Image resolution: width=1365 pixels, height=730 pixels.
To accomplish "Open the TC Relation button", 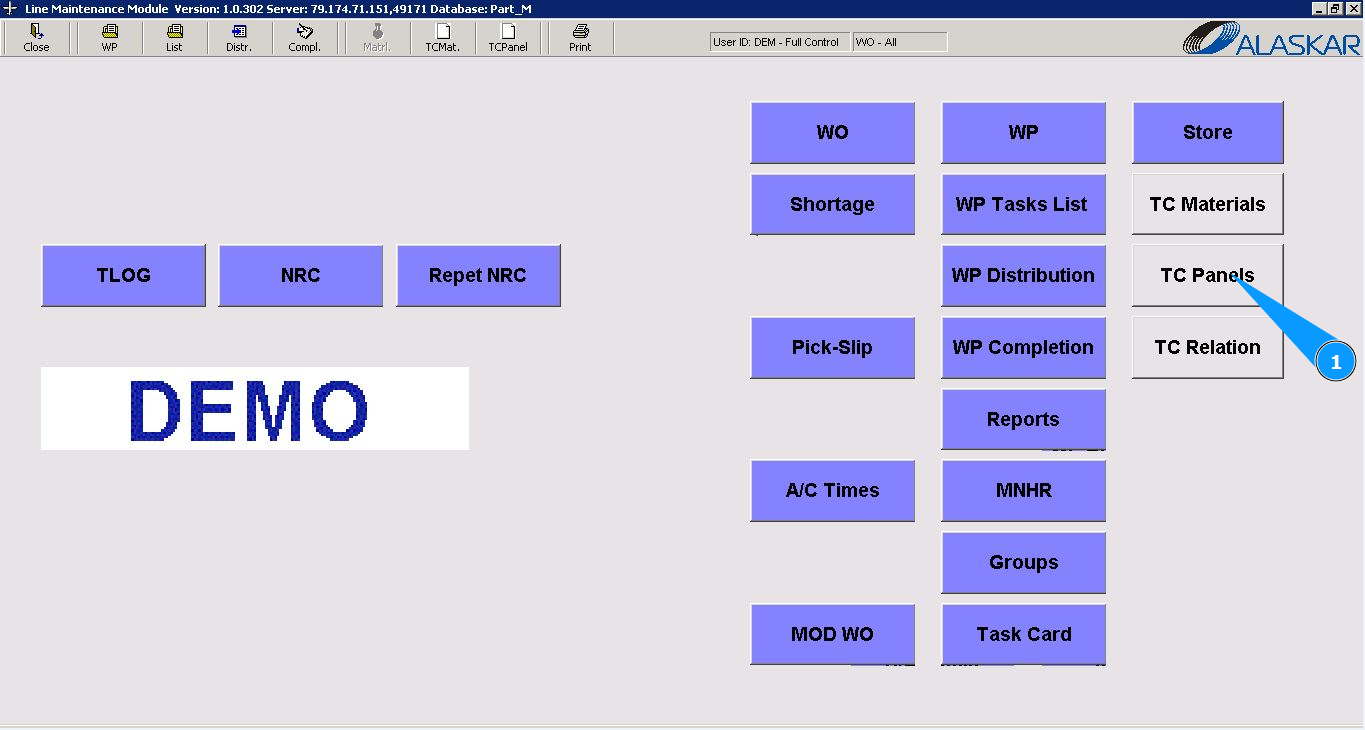I will pos(1207,347).
